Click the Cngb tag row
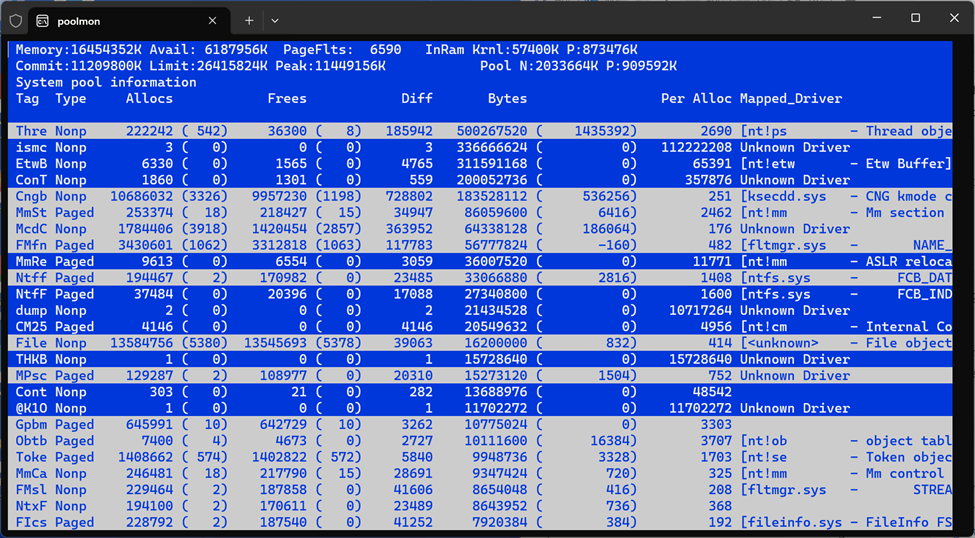The width and height of the screenshot is (975, 538). coord(480,196)
